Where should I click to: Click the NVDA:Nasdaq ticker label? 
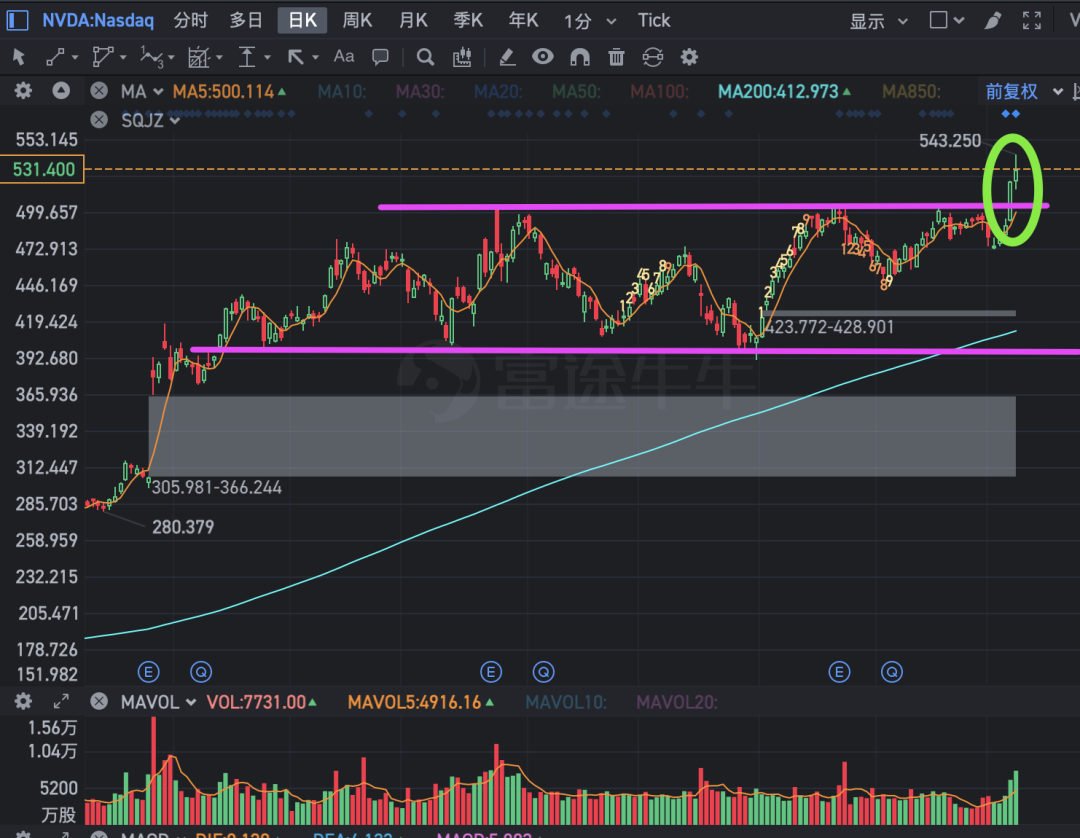point(97,20)
